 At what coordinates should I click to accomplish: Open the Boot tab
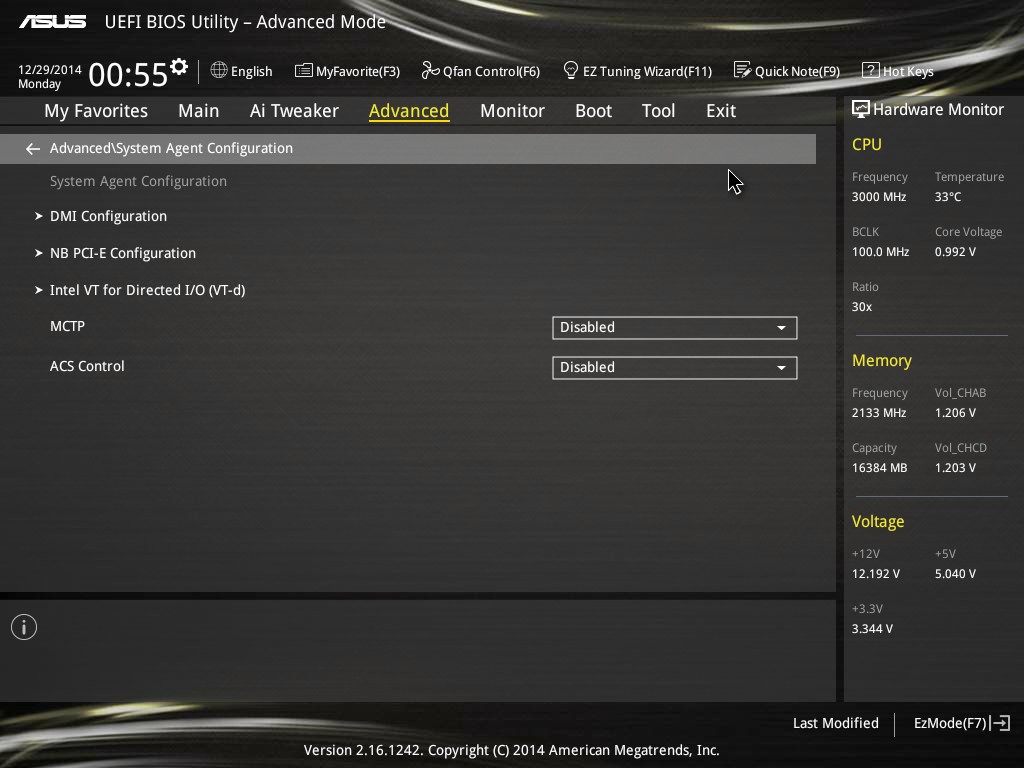coord(594,111)
